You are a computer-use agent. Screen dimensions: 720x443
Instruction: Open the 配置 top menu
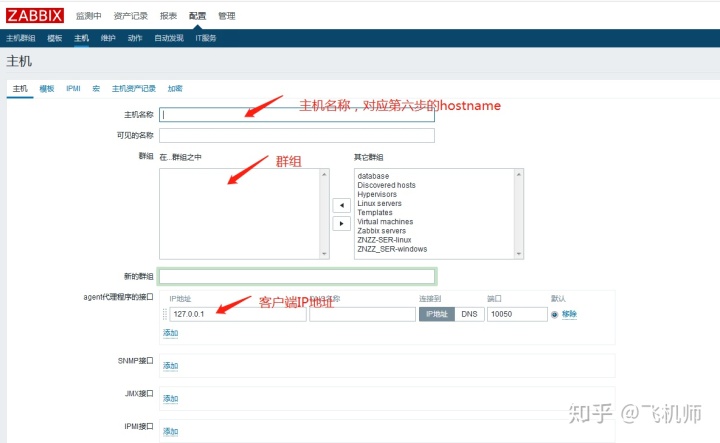(197, 16)
